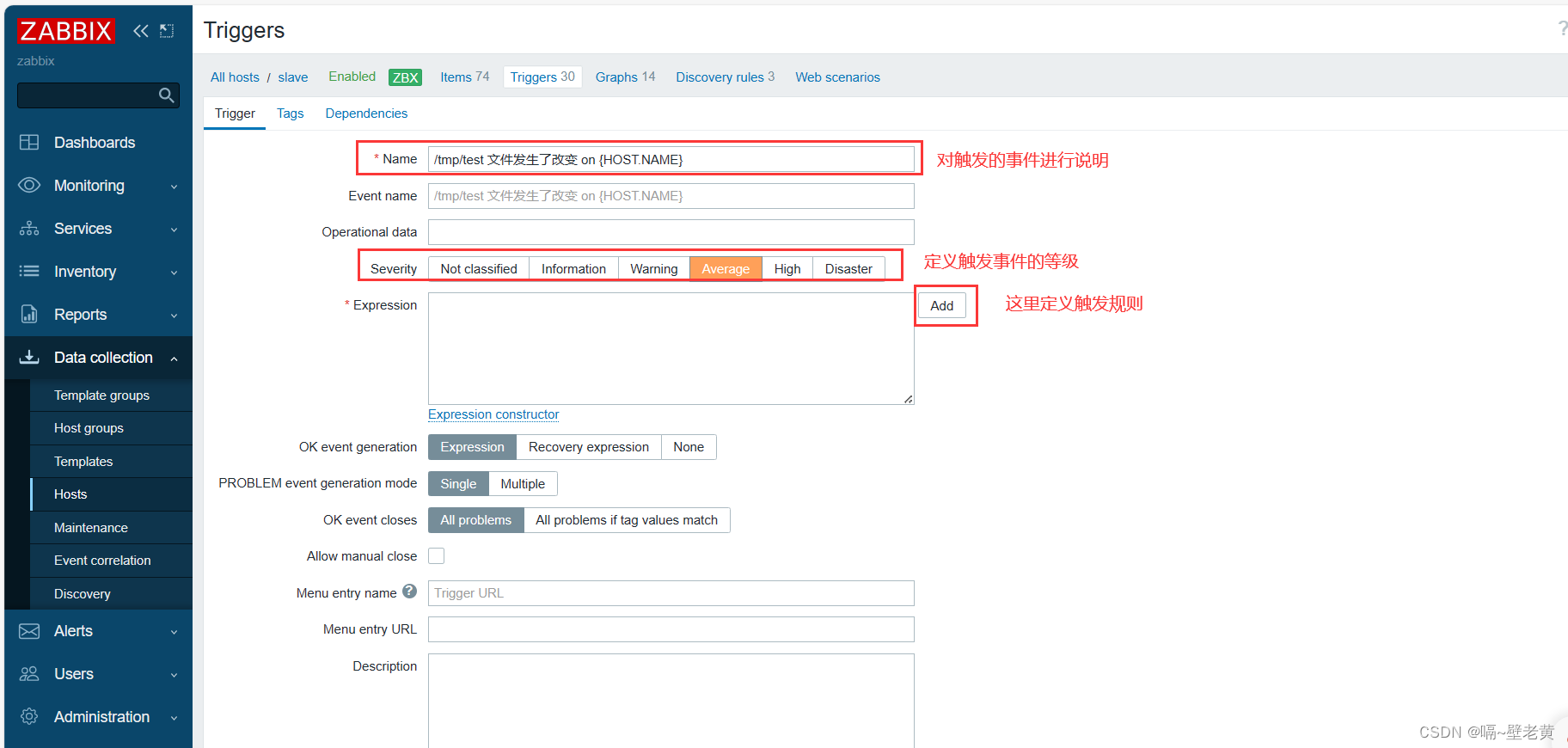Click the Administration gear icon
The image size is (1568, 748).
[29, 717]
